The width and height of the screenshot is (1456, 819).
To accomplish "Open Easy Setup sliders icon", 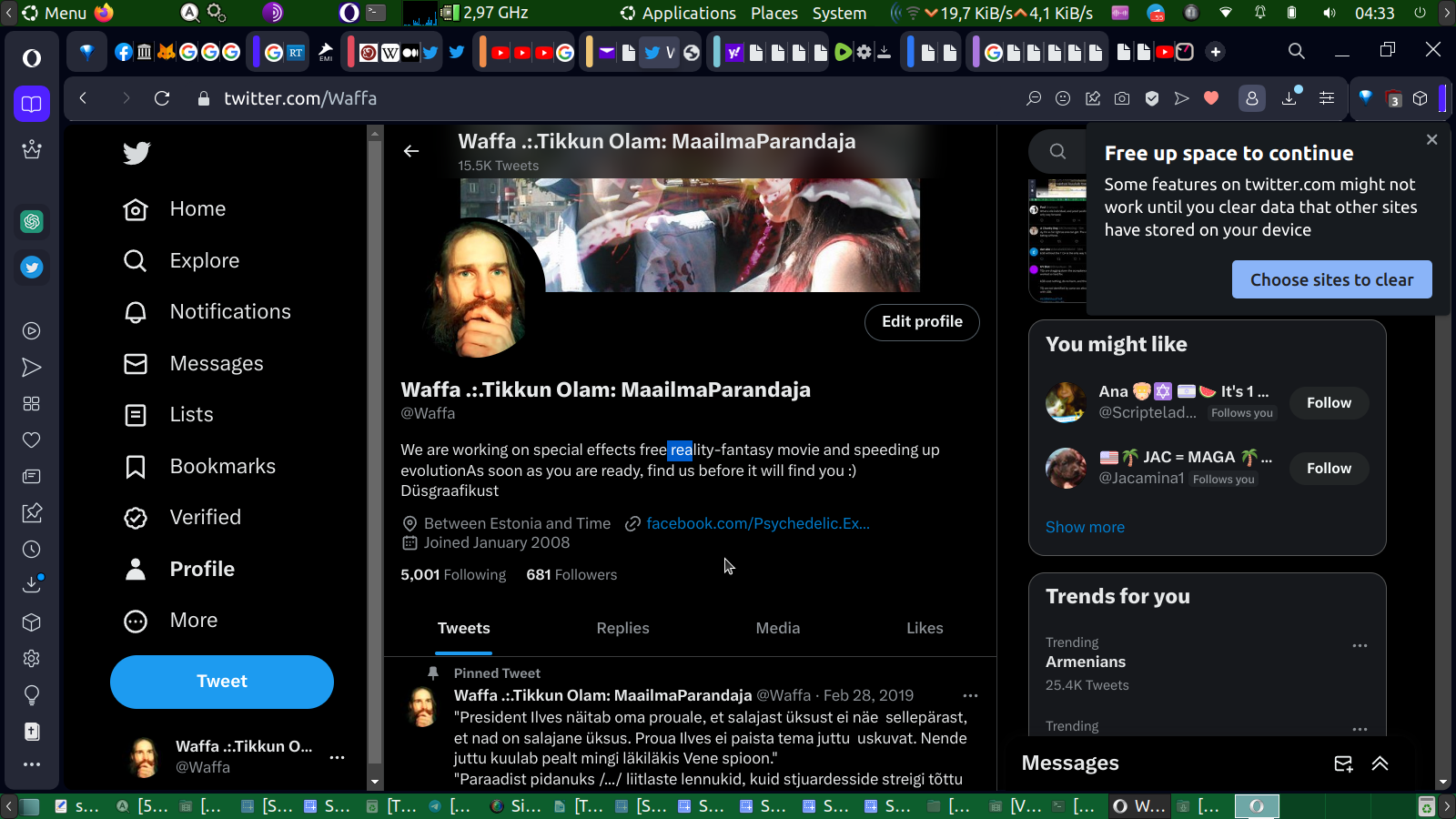I will click(1327, 98).
